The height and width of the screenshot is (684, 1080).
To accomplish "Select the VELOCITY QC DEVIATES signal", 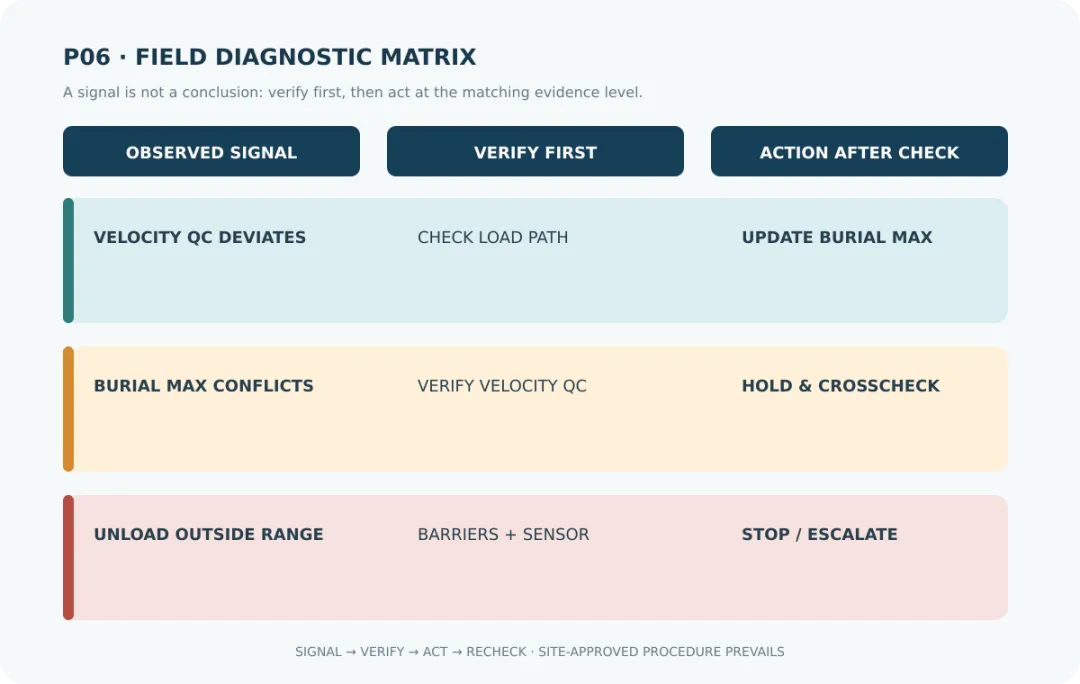I will [200, 238].
